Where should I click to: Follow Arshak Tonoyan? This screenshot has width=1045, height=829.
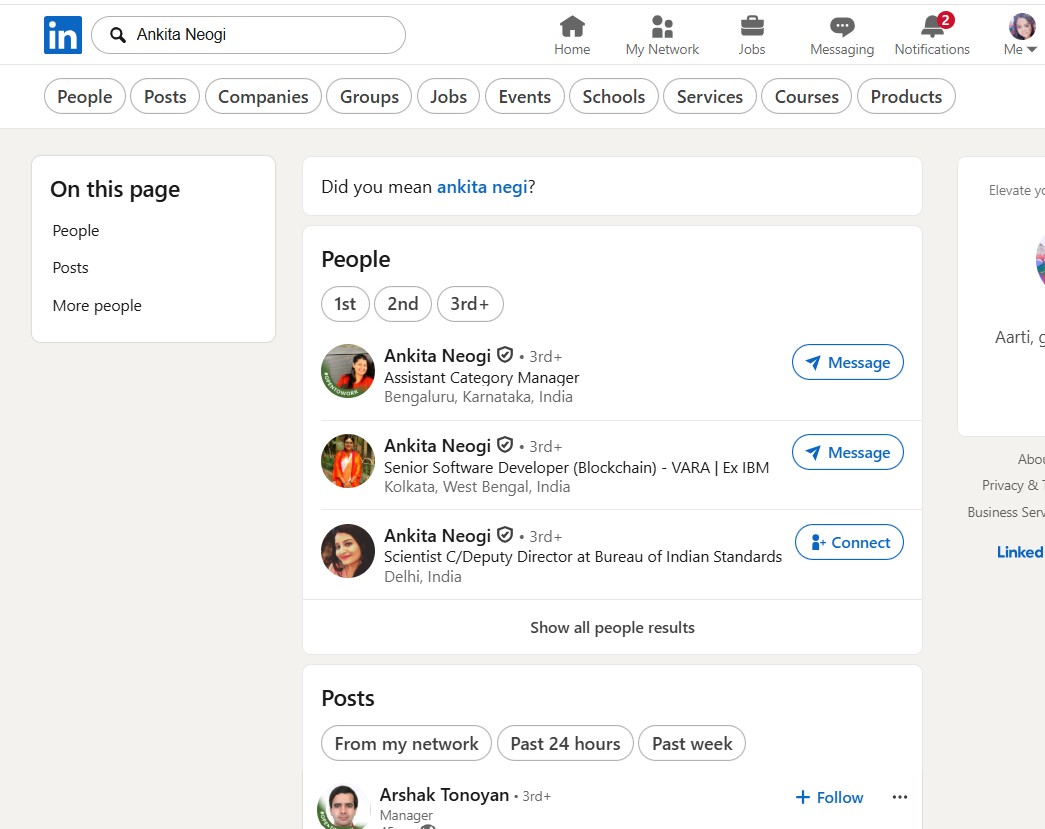[x=829, y=797]
